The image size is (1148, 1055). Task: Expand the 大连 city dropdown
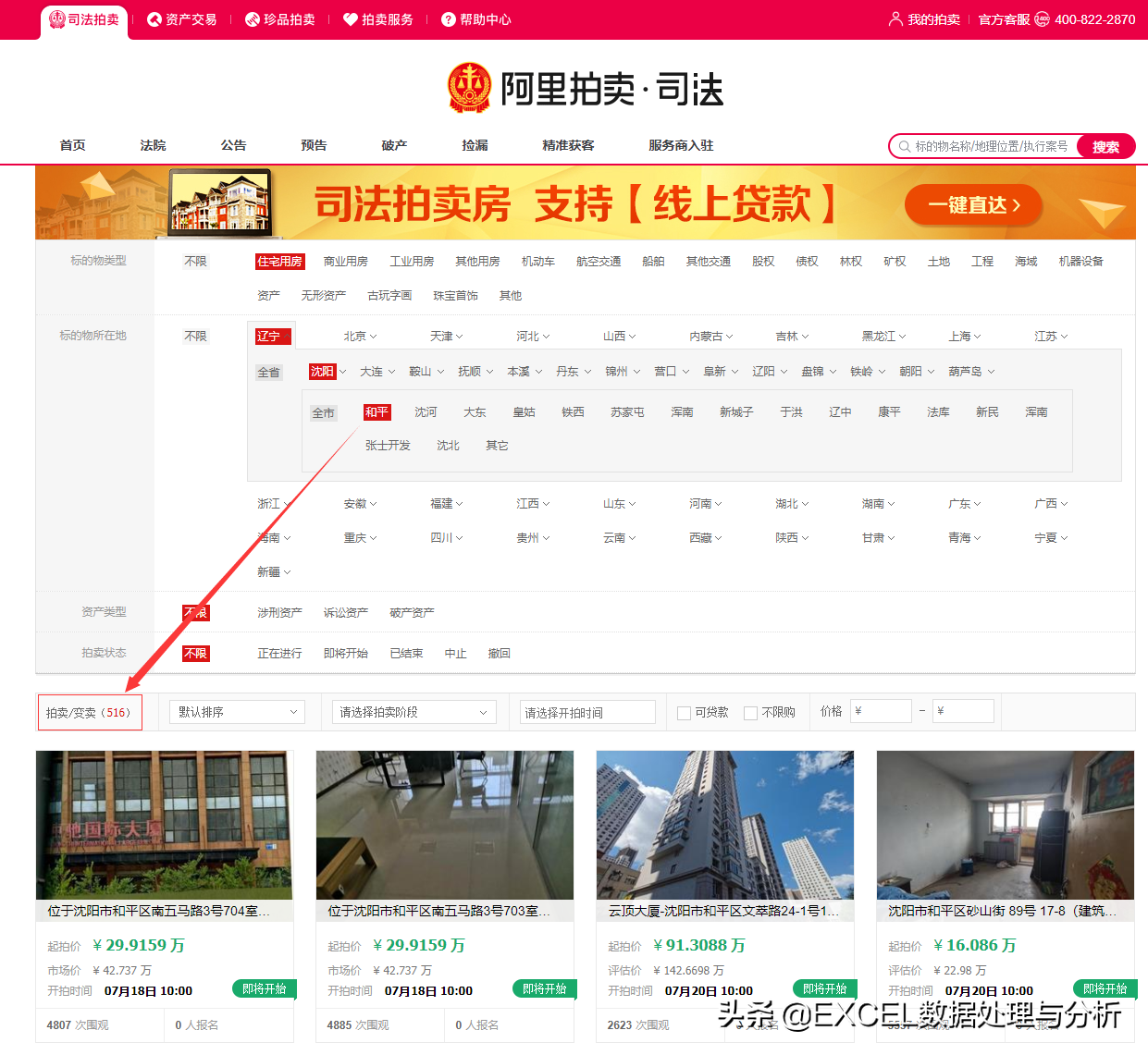(x=377, y=372)
